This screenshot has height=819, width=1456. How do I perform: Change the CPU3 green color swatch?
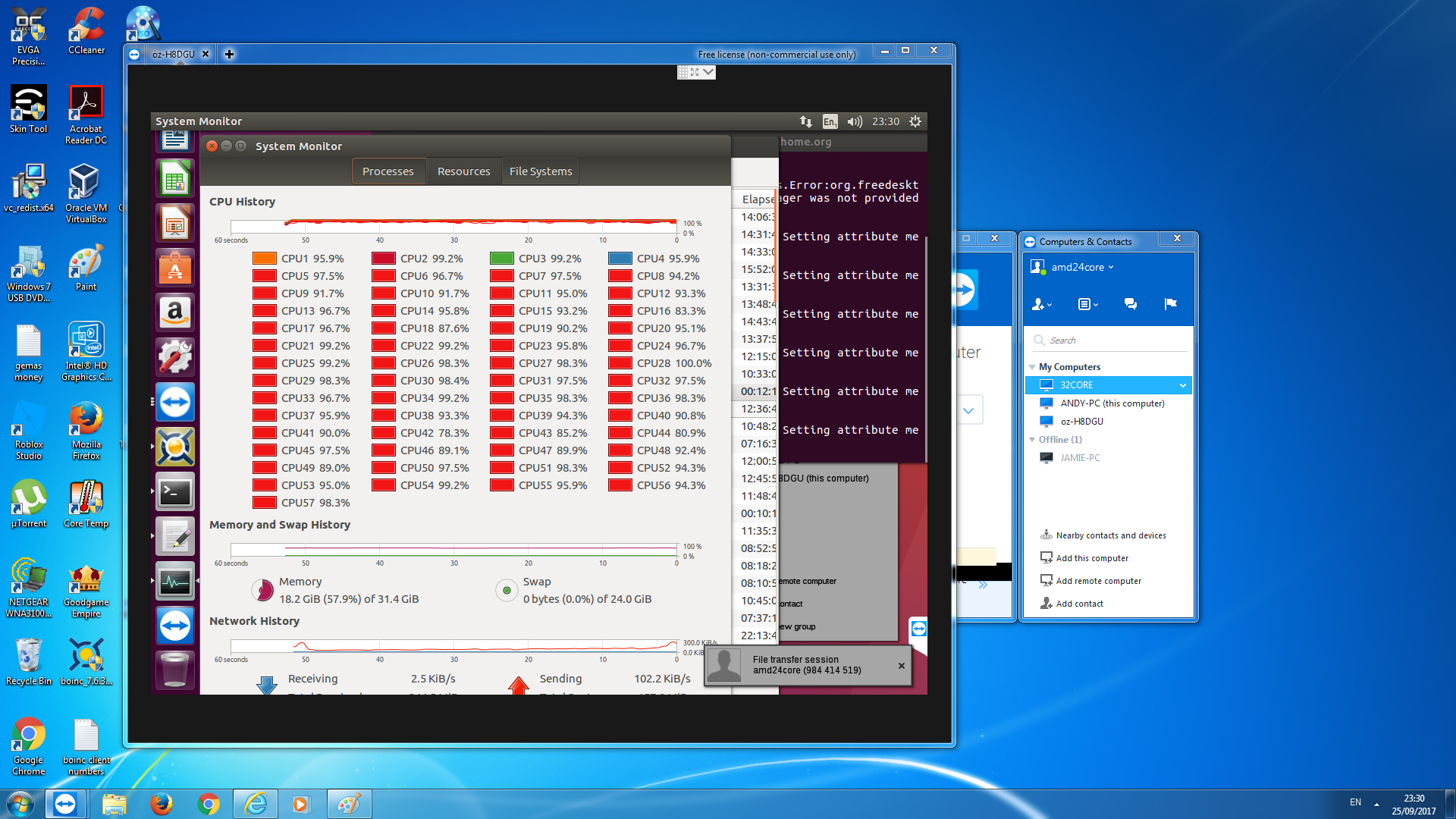[501, 259]
